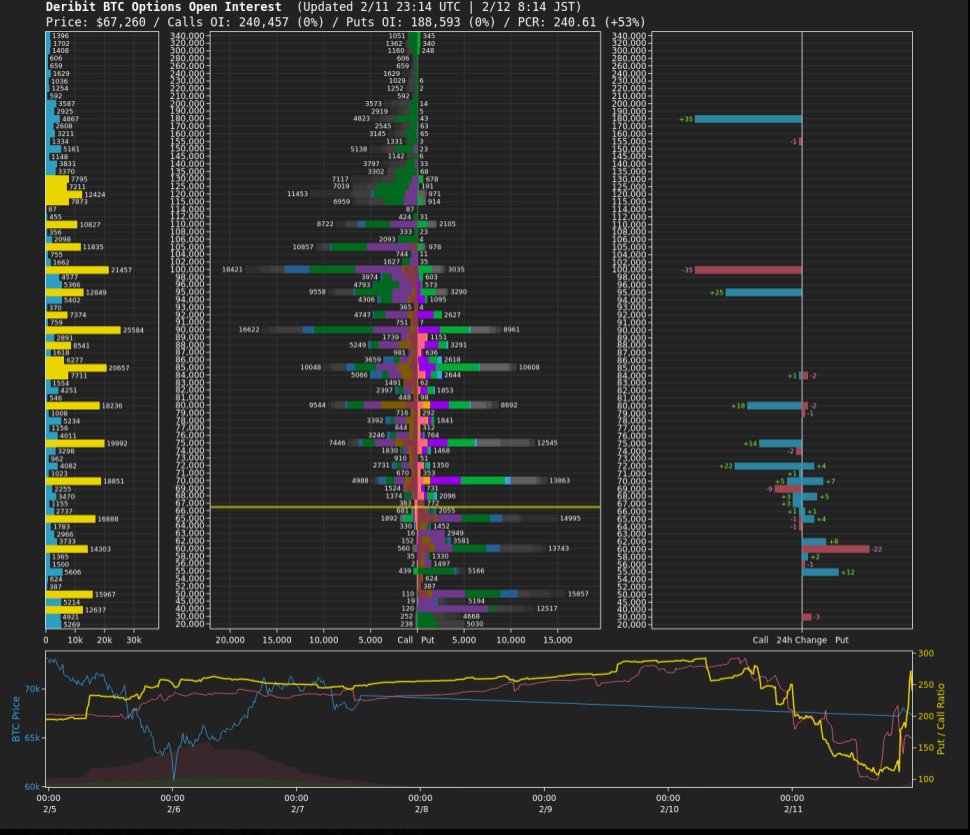Image resolution: width=970 pixels, height=835 pixels.
Task: Select the yellow 16888 total OI bar
Action: [x=71, y=519]
